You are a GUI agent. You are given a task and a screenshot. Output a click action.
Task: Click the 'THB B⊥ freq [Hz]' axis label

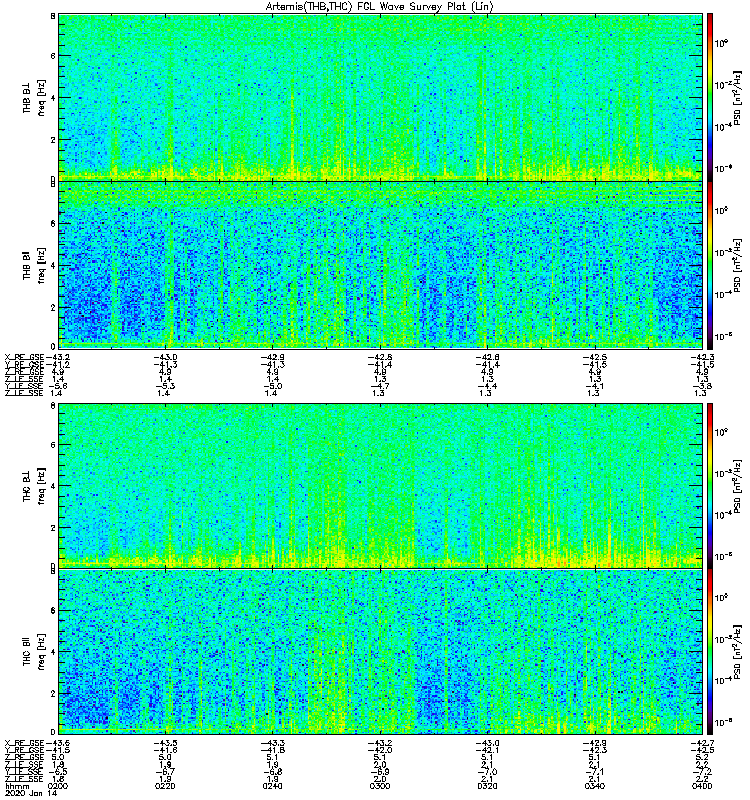pos(34,97)
